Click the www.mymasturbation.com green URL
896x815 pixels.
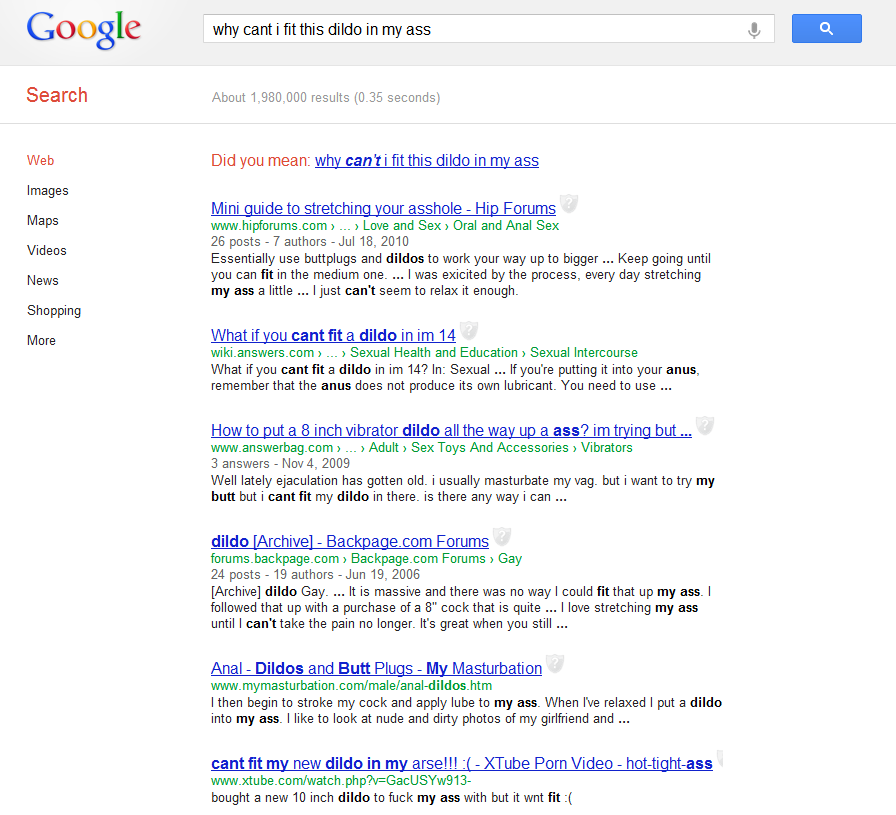tap(351, 685)
